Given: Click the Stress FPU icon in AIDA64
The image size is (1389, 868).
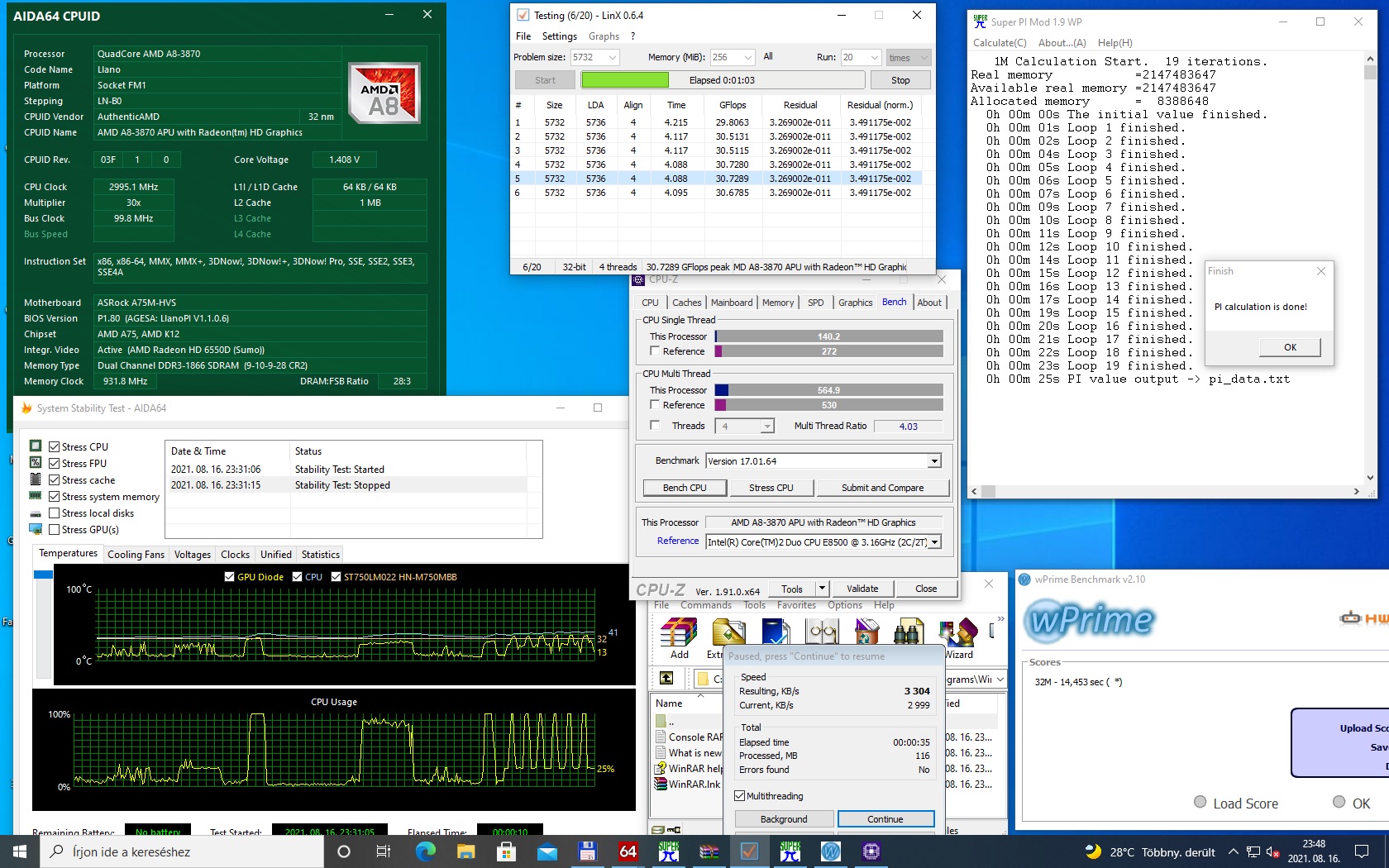Looking at the screenshot, I should tap(36, 463).
